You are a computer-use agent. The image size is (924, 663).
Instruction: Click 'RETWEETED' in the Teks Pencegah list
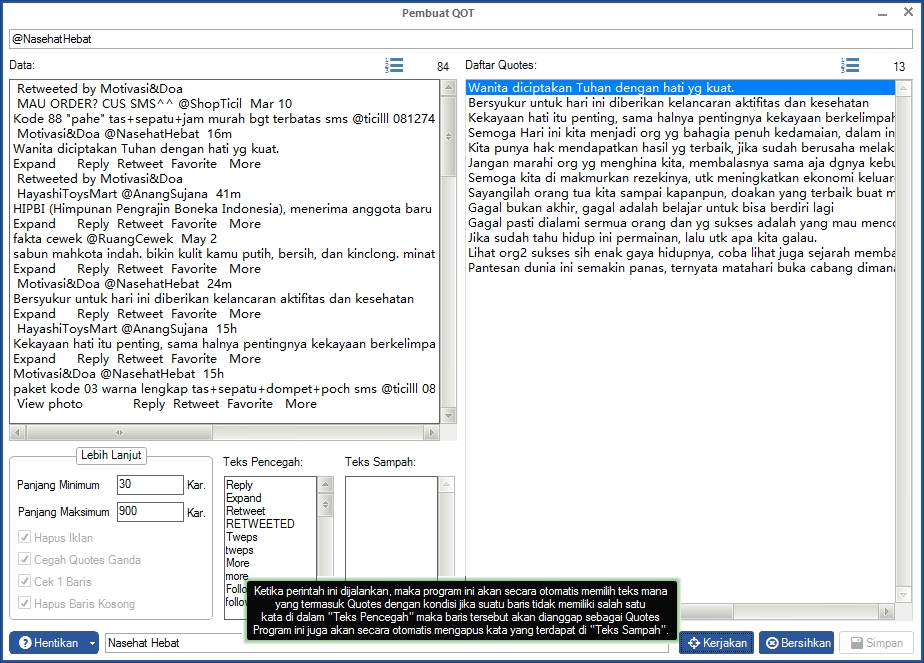[260, 524]
